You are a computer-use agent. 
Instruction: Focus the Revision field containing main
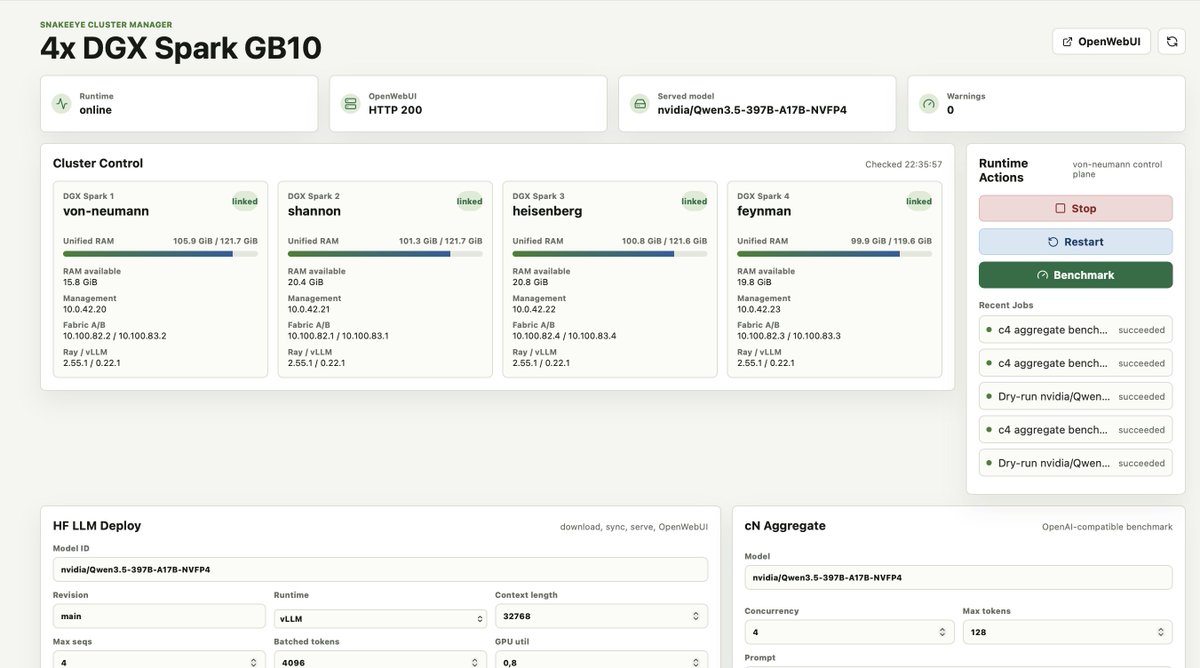(x=159, y=616)
